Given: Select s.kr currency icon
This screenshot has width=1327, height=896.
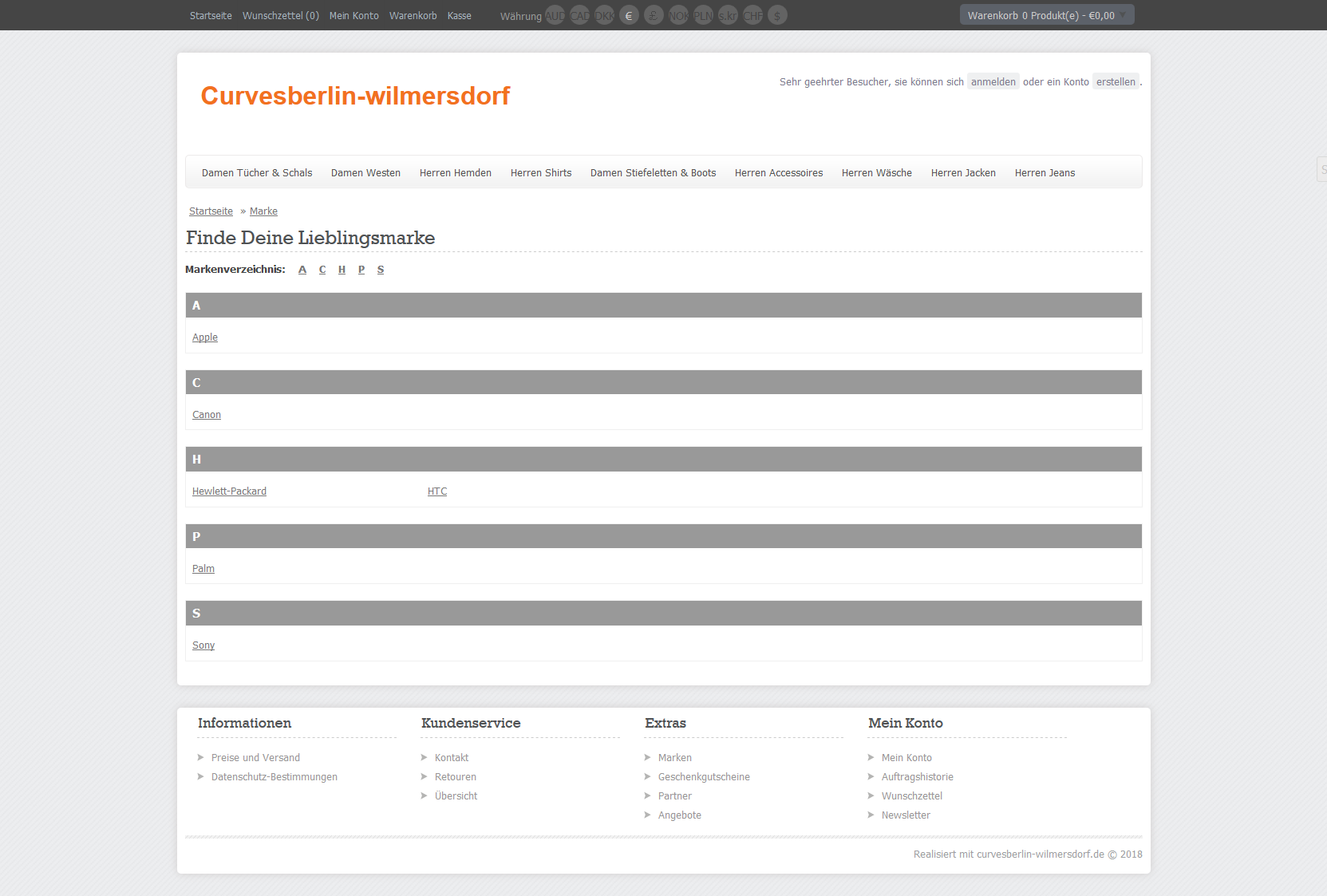Looking at the screenshot, I should pyautogui.click(x=728, y=15).
